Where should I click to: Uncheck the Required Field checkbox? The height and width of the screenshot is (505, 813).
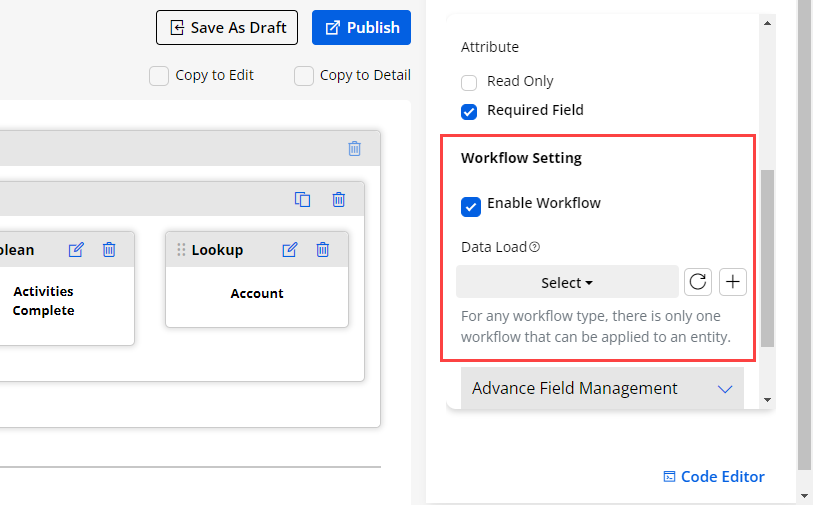(469, 111)
